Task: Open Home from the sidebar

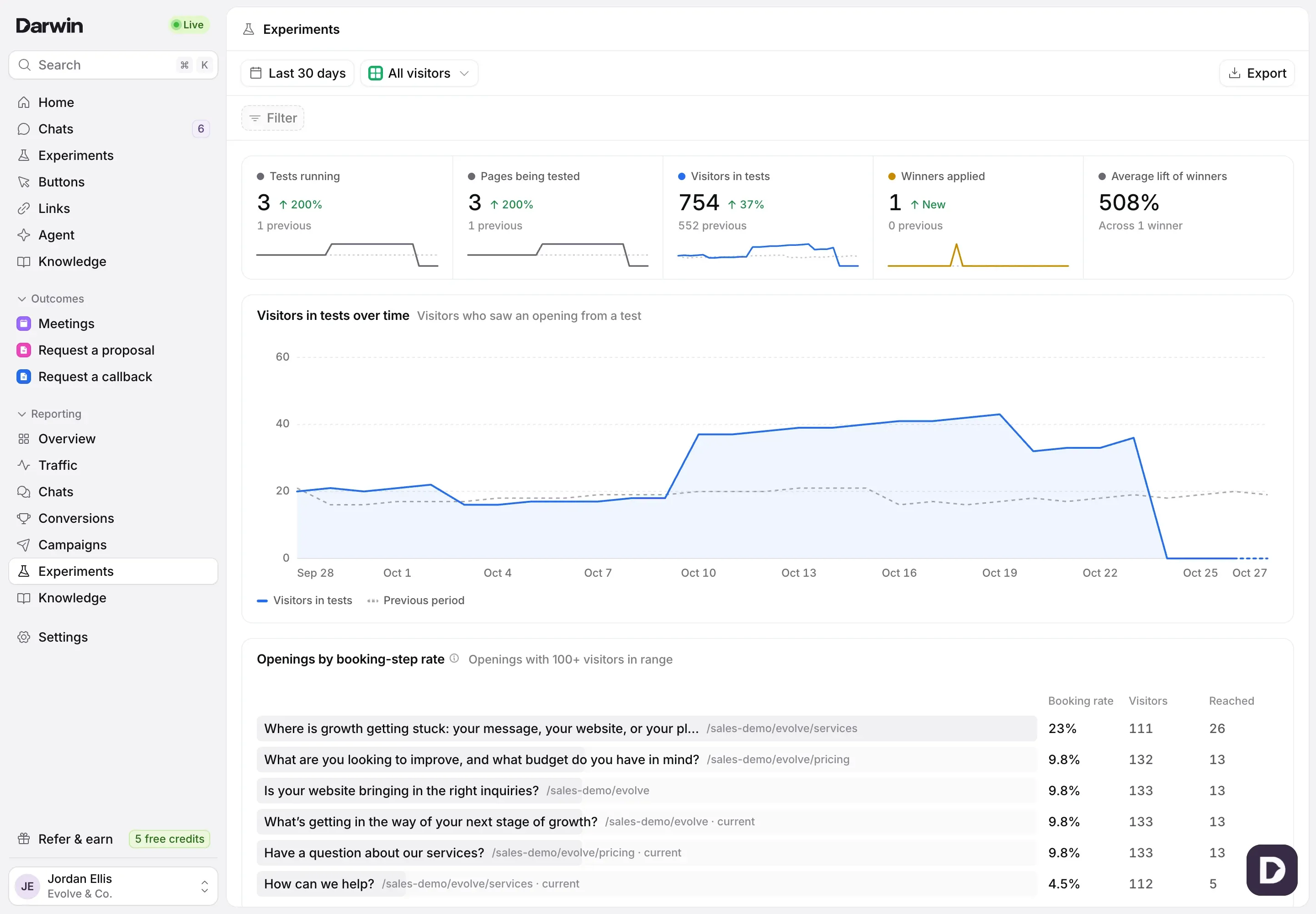Action: click(113, 102)
